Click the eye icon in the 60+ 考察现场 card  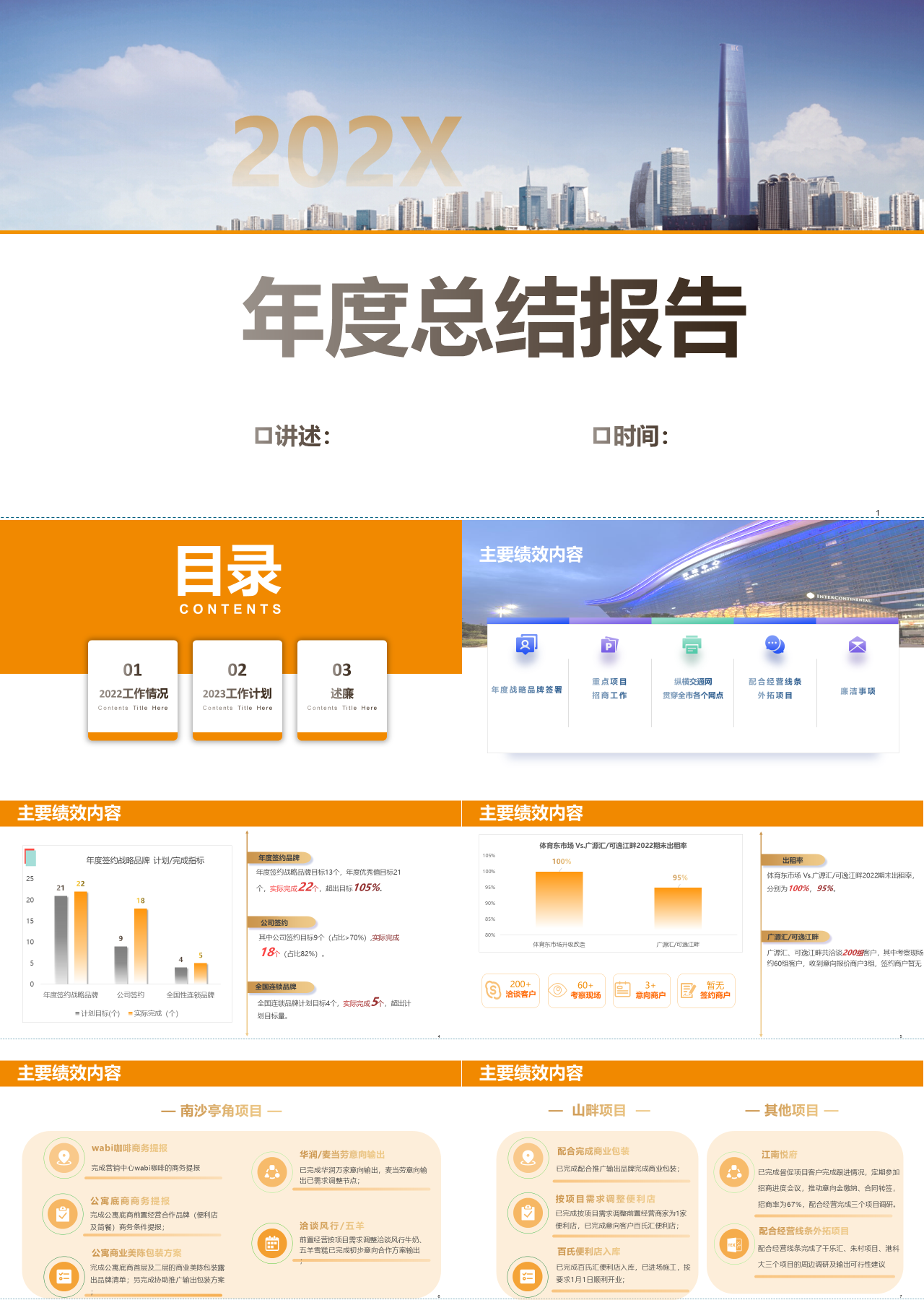(558, 990)
